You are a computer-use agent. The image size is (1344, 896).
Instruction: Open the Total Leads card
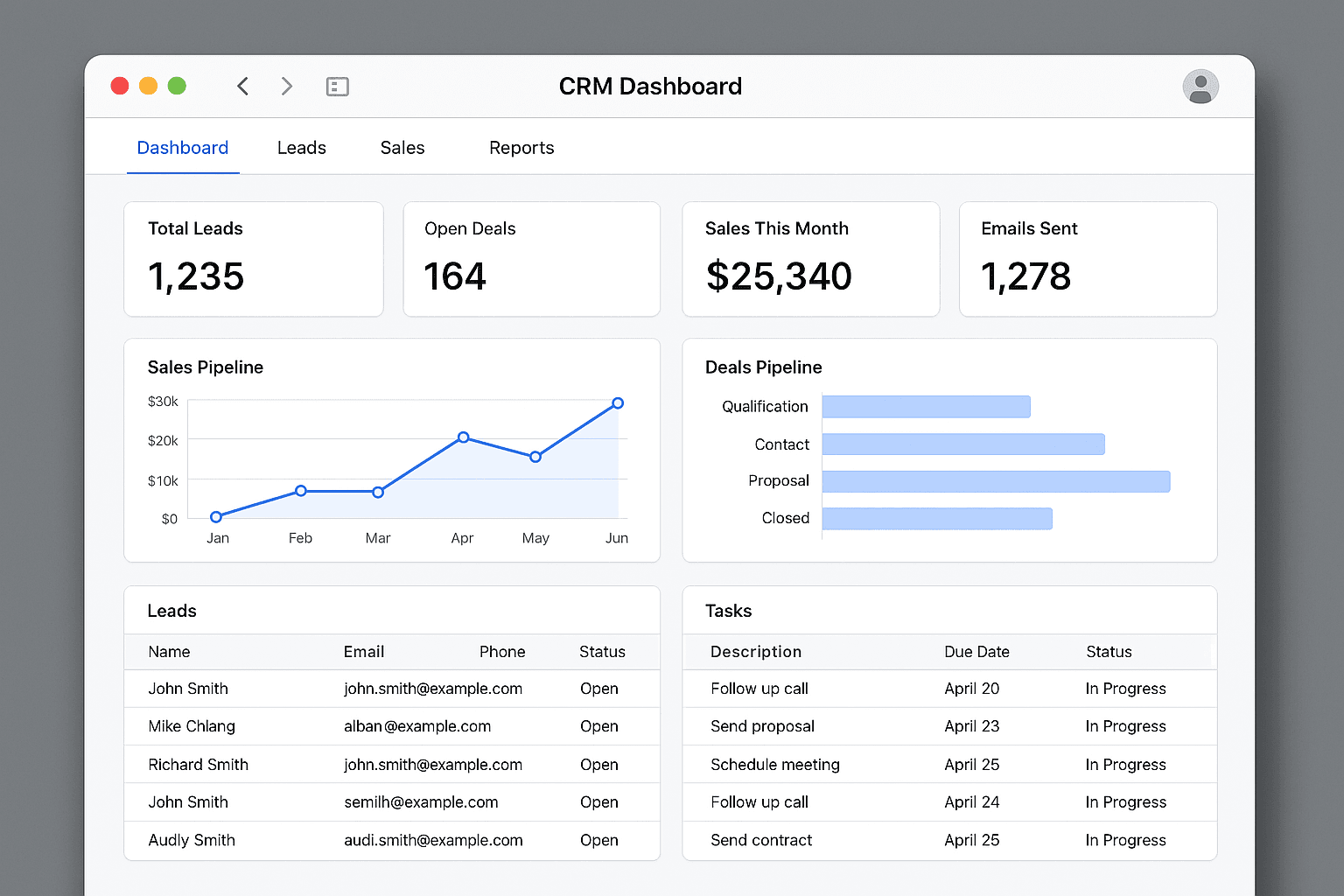(x=254, y=259)
